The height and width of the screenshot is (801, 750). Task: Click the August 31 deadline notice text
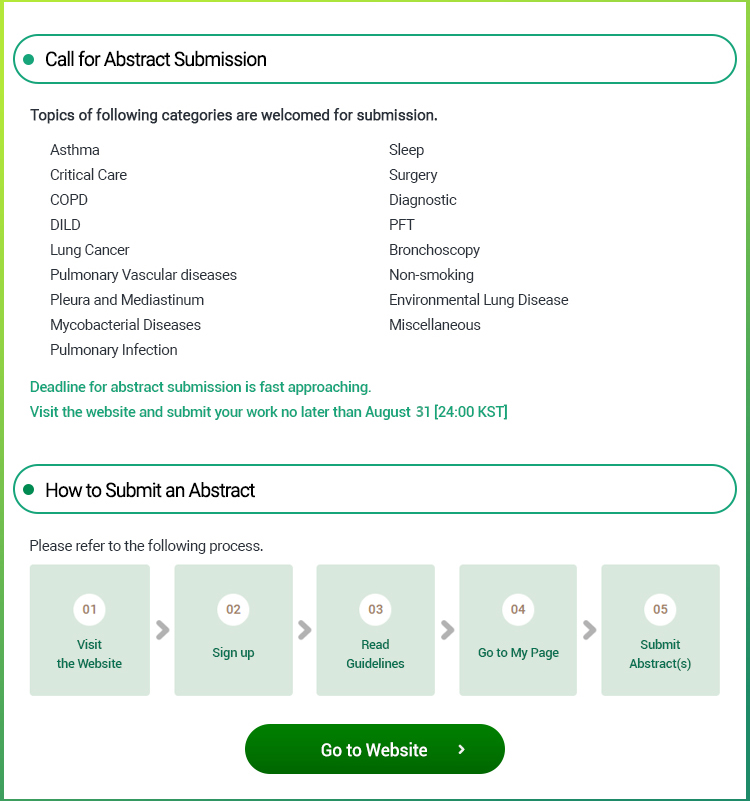pyautogui.click(x=268, y=412)
